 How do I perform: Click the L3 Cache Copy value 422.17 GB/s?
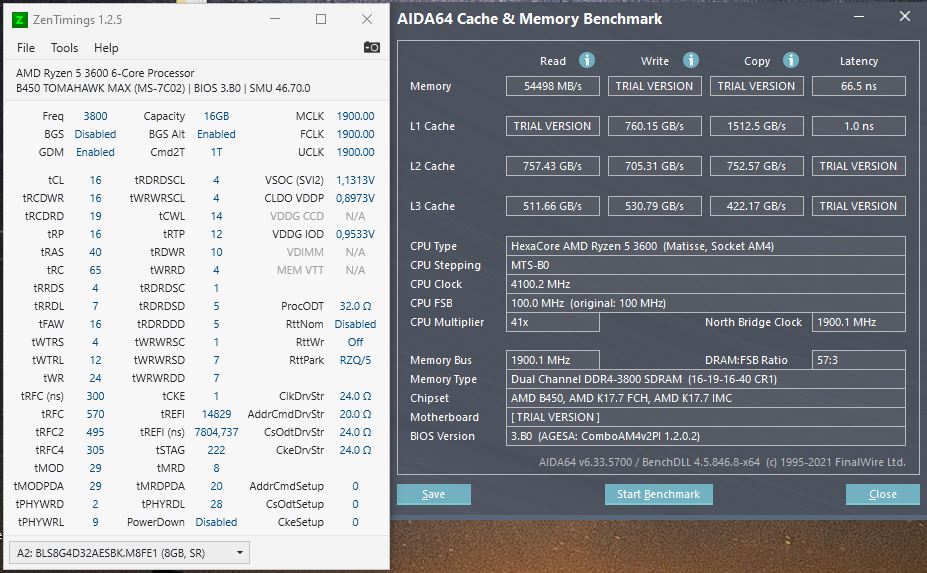756,206
